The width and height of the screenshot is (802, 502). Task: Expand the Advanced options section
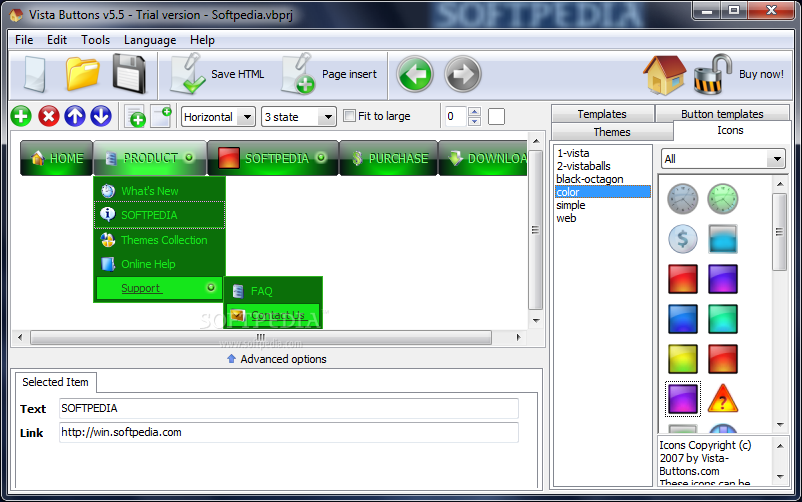276,359
